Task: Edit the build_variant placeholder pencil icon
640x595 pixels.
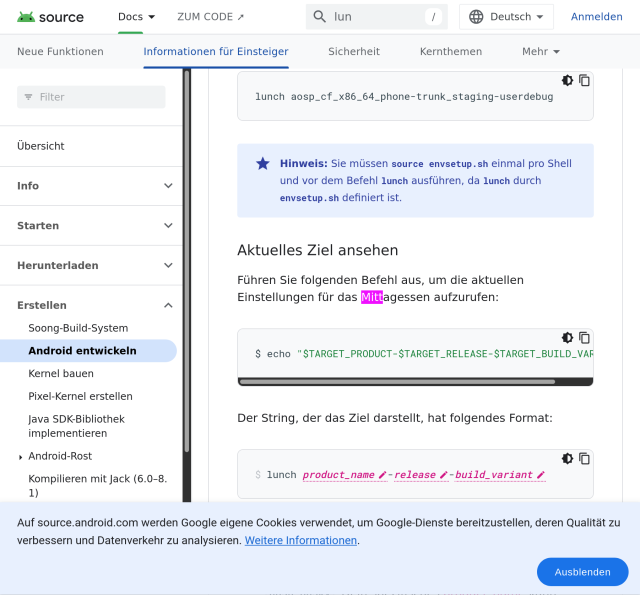Action: (541, 475)
